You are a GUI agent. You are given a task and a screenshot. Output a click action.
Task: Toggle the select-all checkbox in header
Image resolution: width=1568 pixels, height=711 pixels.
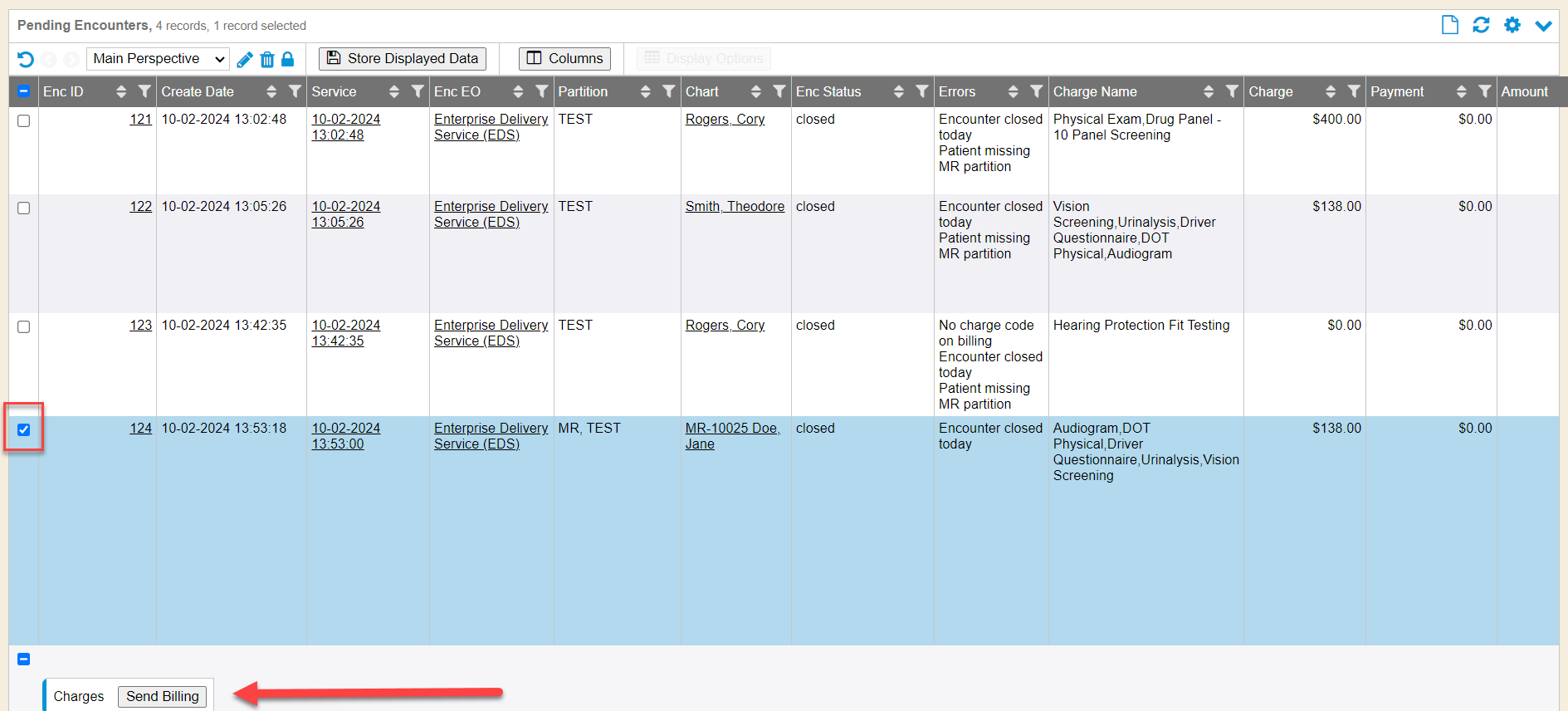24,91
